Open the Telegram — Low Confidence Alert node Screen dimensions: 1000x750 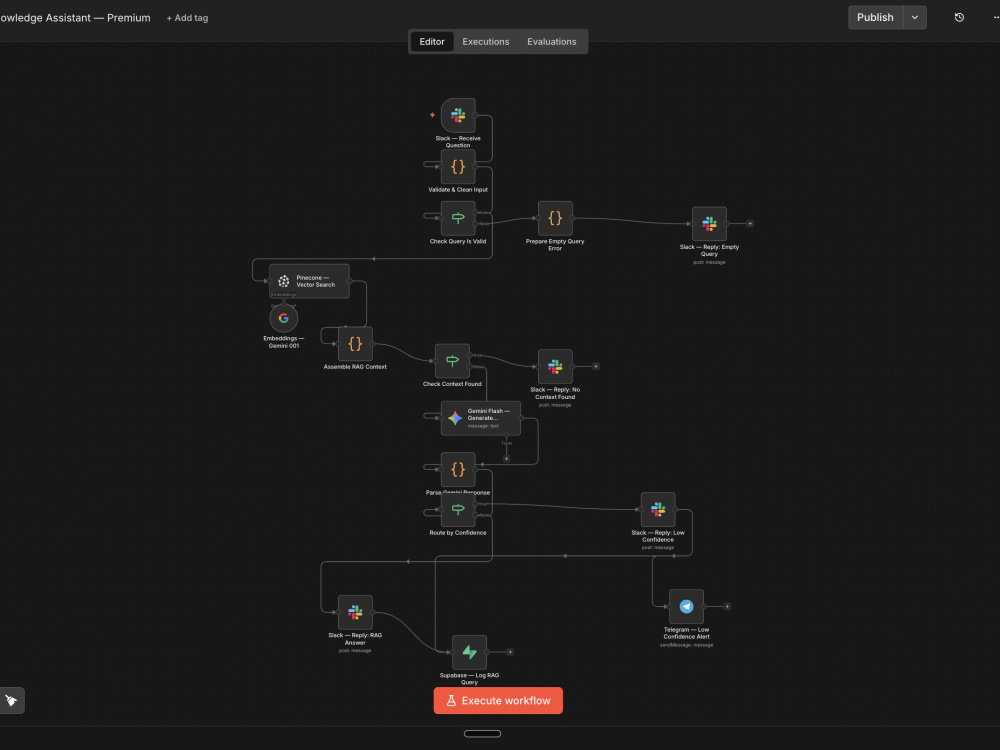[x=686, y=607]
